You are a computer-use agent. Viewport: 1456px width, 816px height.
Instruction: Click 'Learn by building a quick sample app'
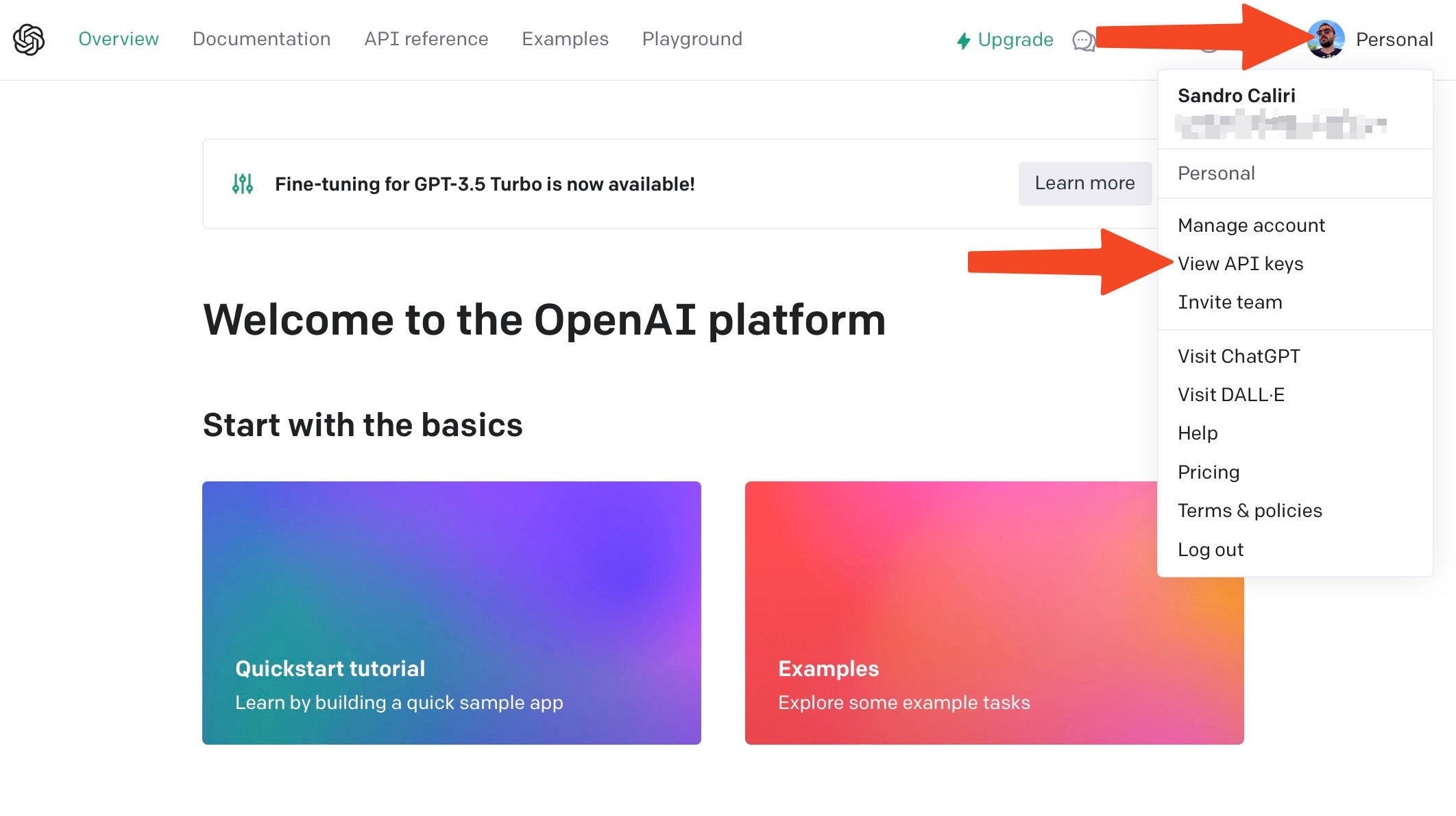click(399, 703)
